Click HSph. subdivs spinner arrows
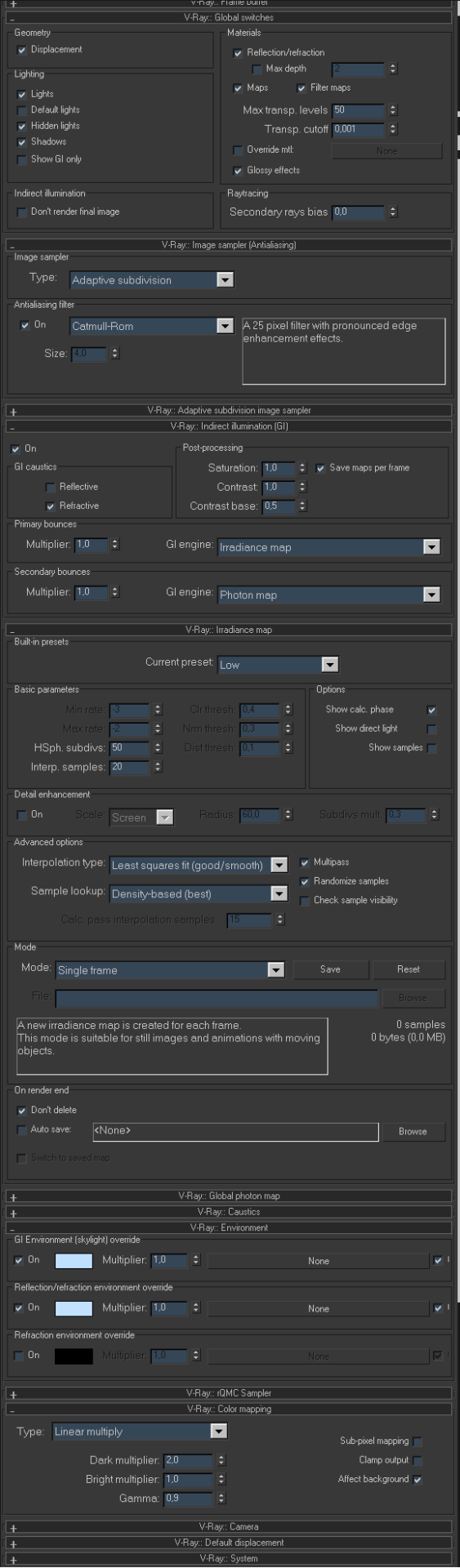 click(x=159, y=748)
